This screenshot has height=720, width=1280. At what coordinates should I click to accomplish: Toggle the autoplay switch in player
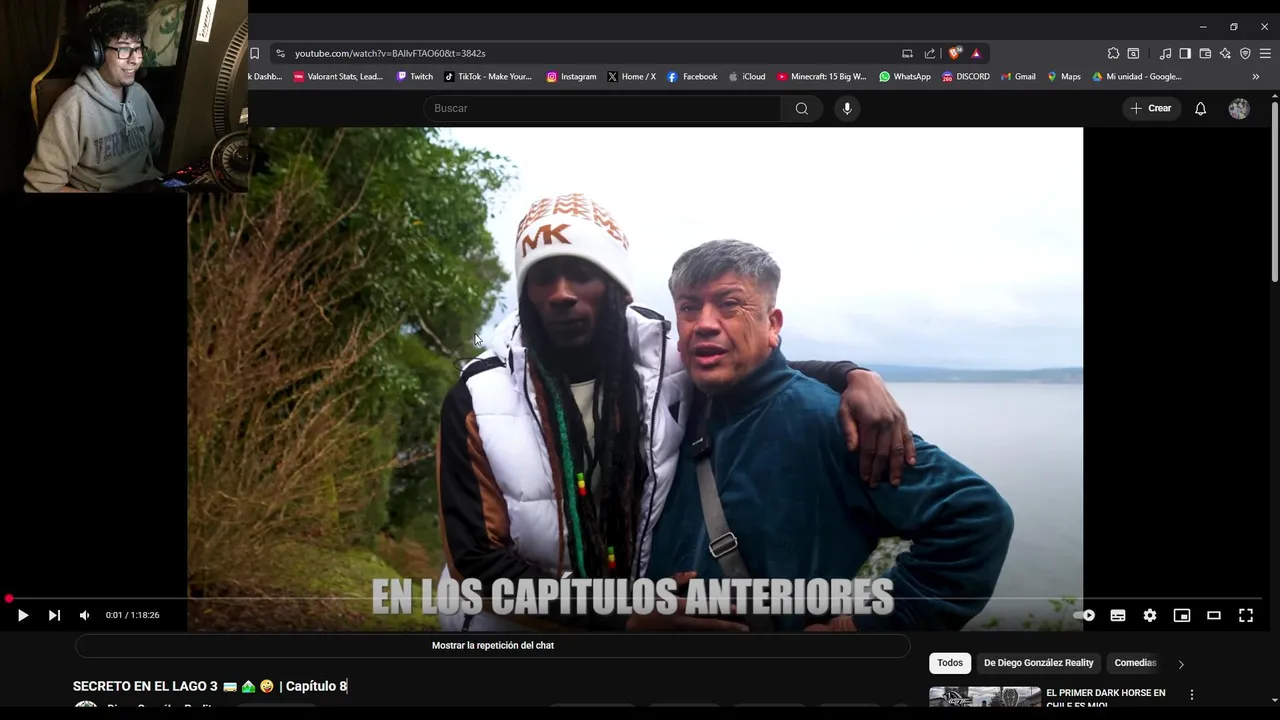point(1084,615)
